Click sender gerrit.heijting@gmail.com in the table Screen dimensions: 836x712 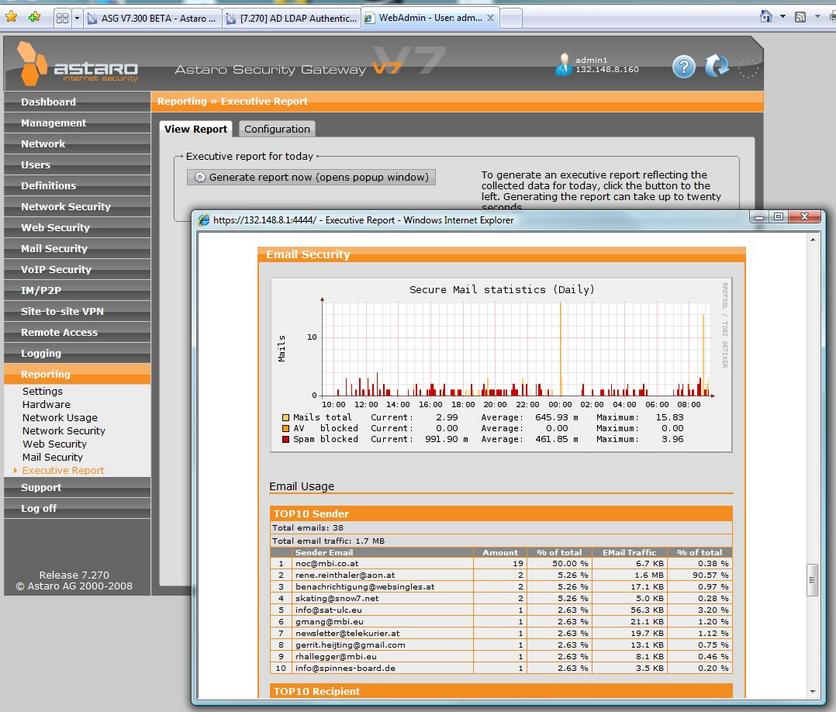[x=350, y=645]
